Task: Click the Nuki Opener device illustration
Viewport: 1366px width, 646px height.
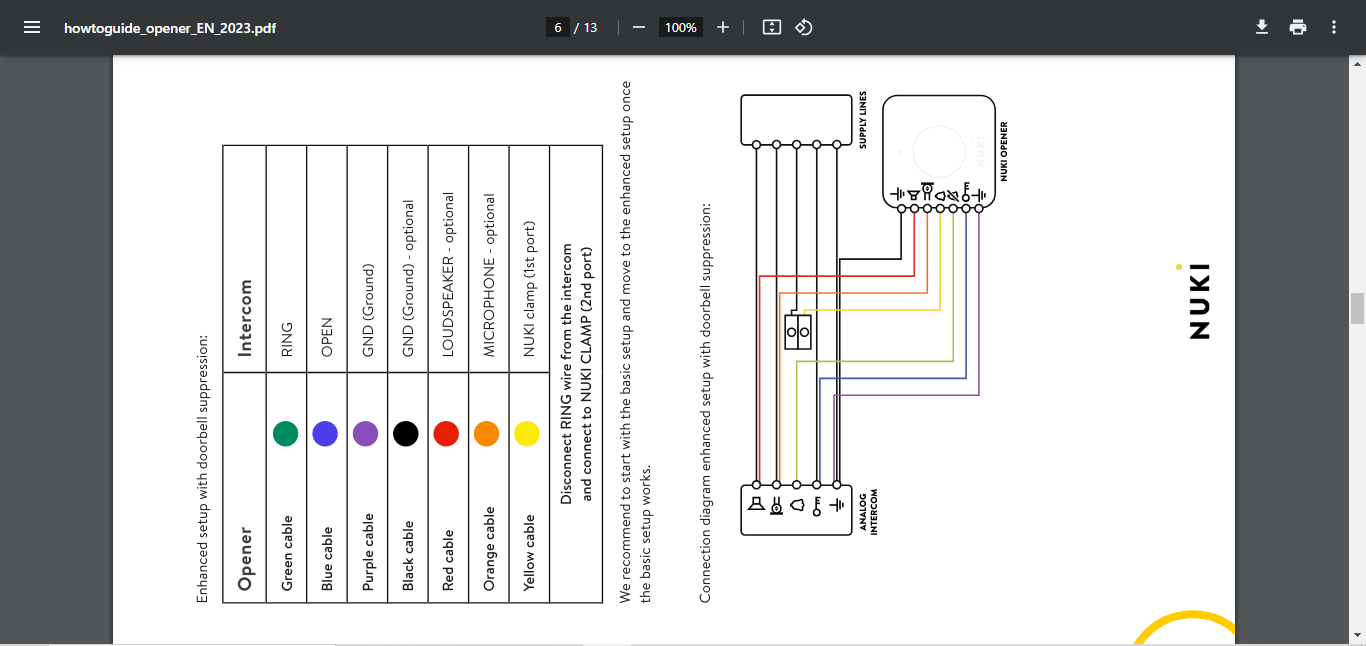Action: coord(939,150)
